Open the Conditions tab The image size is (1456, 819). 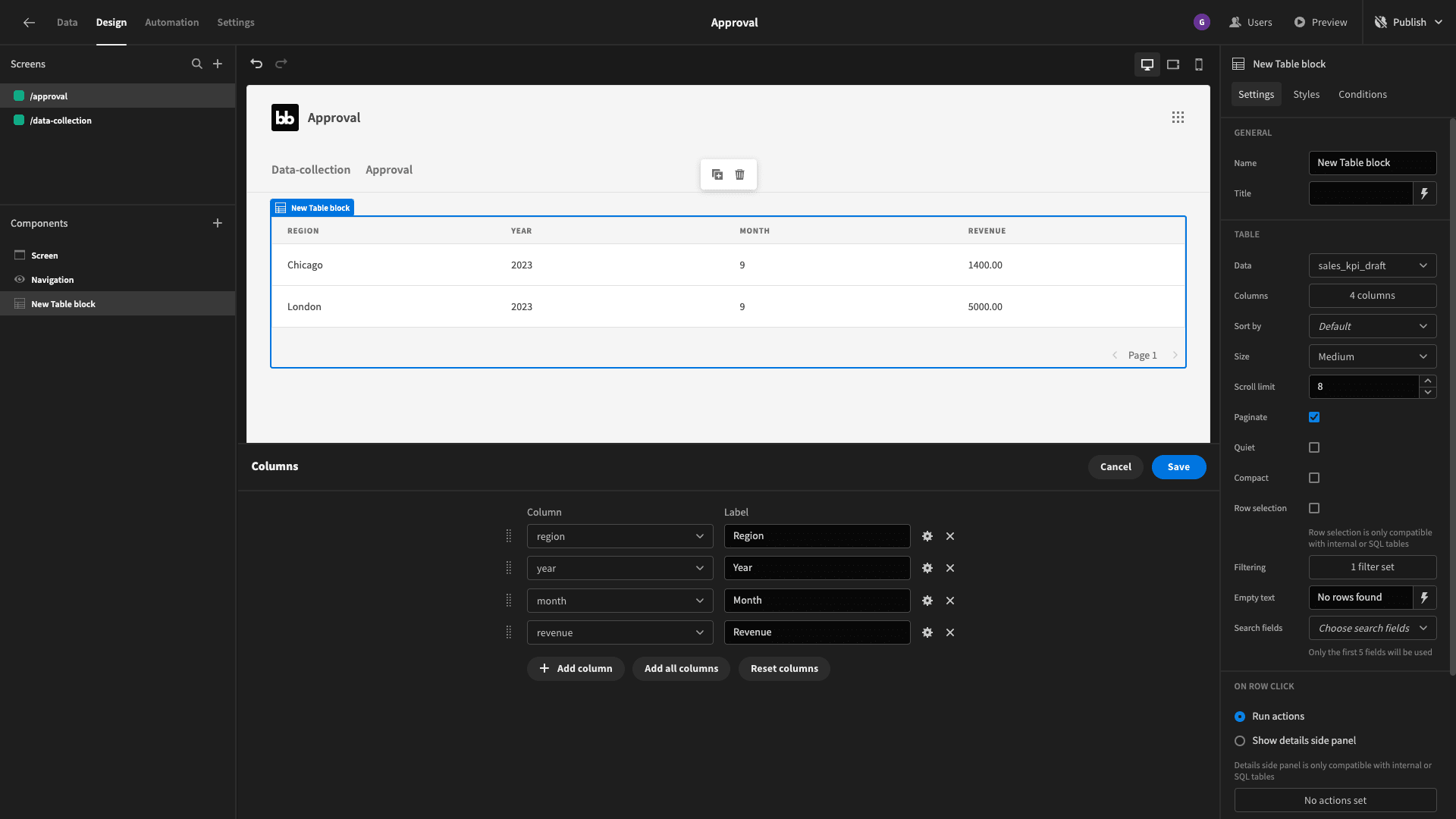click(1363, 94)
